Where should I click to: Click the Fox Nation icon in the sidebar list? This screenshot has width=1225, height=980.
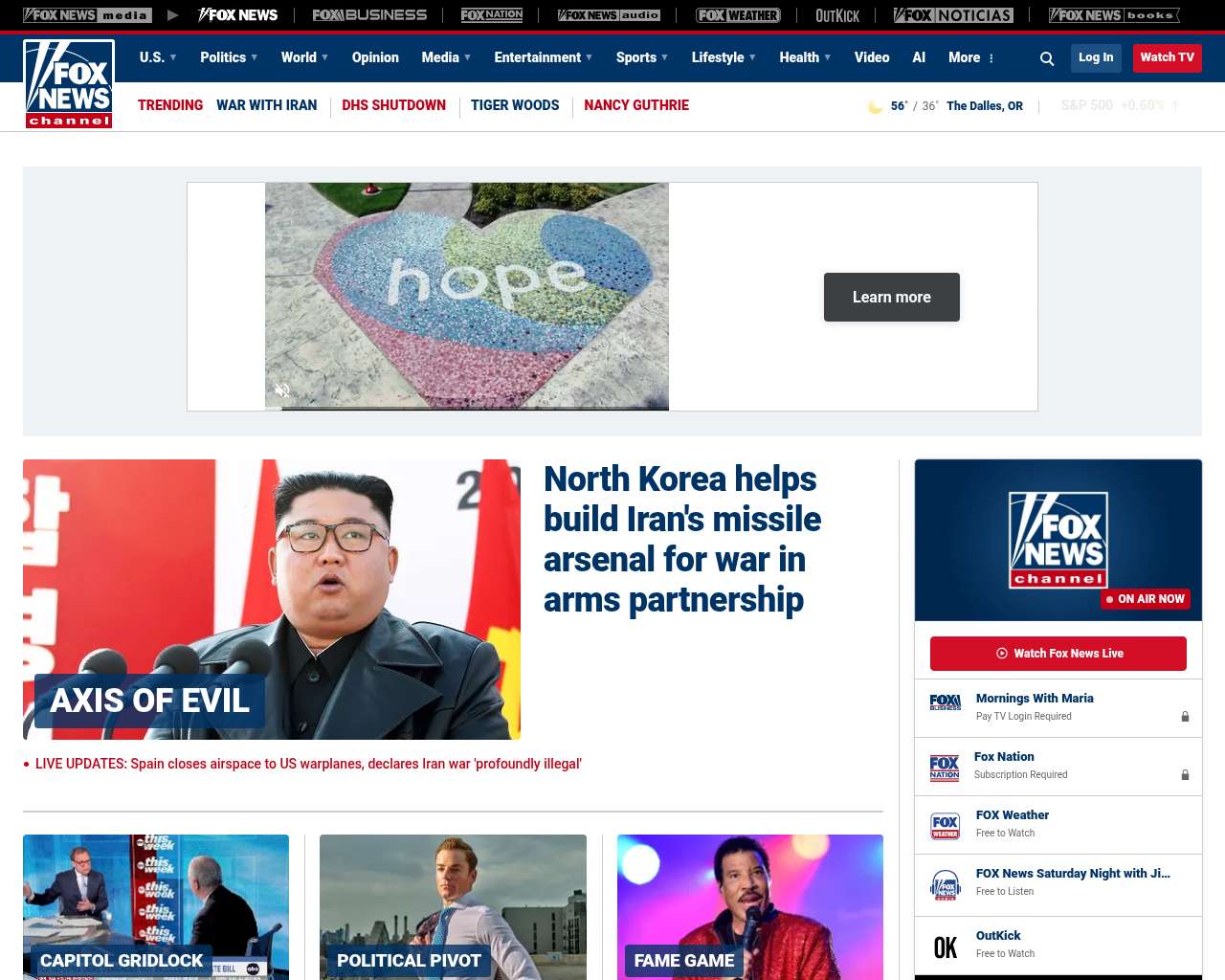pyautogui.click(x=945, y=768)
